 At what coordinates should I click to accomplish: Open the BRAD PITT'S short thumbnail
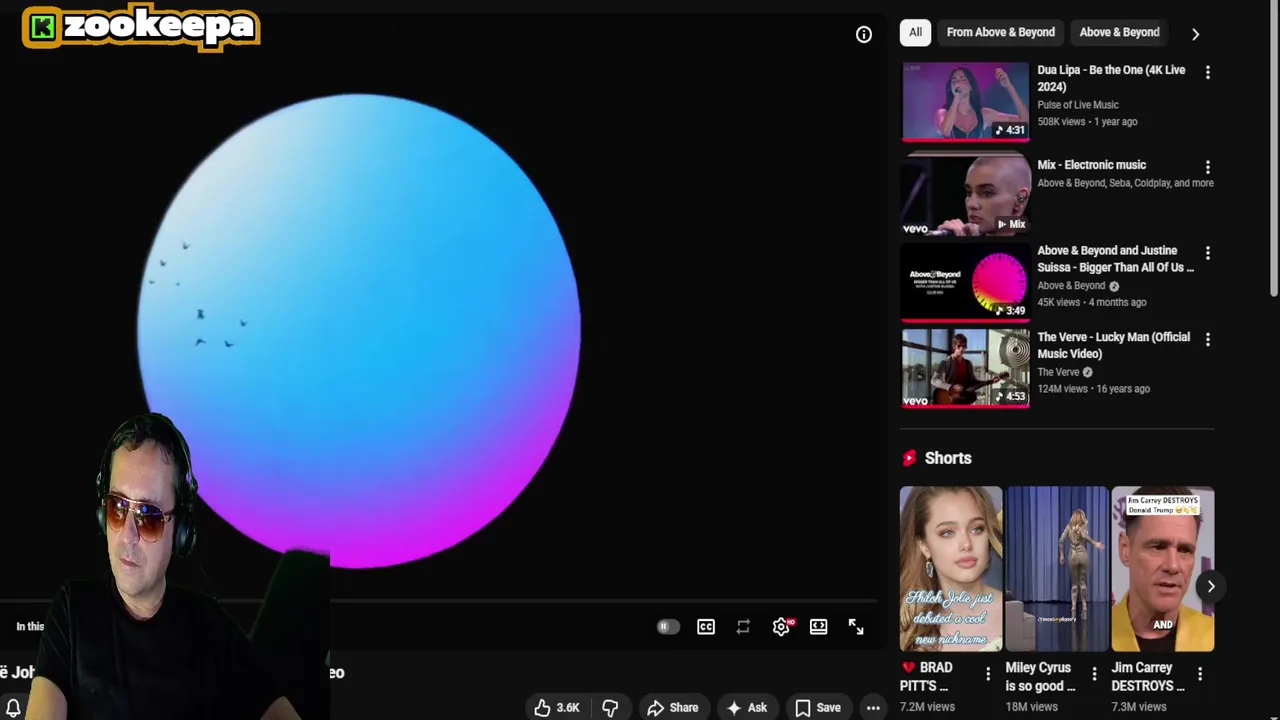coord(950,569)
